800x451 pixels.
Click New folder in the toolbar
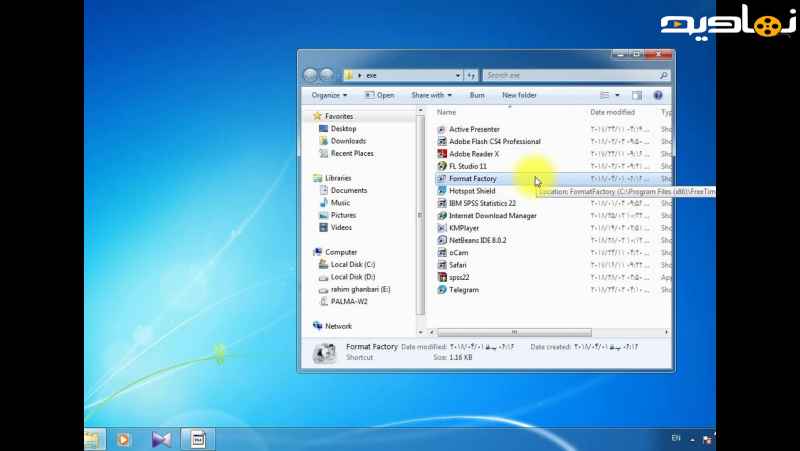[x=519, y=95]
